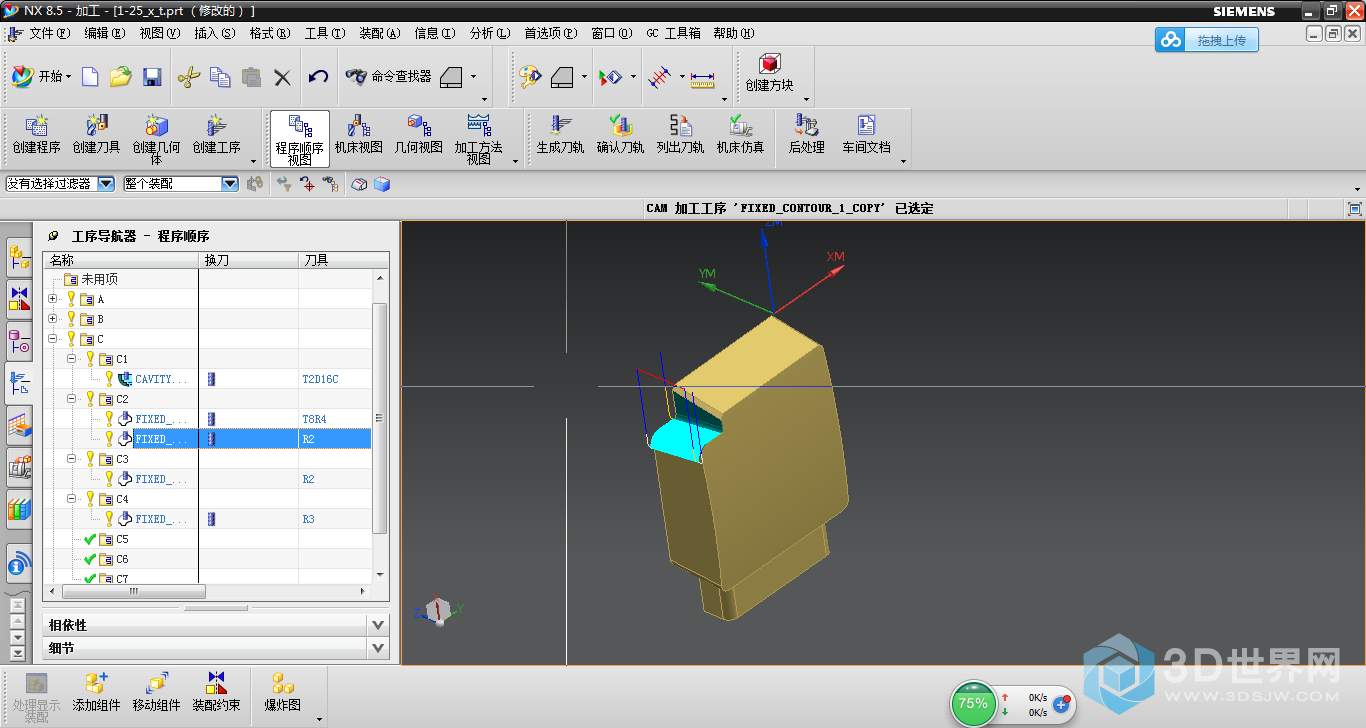Click 创建程序 create program

pos(37,135)
